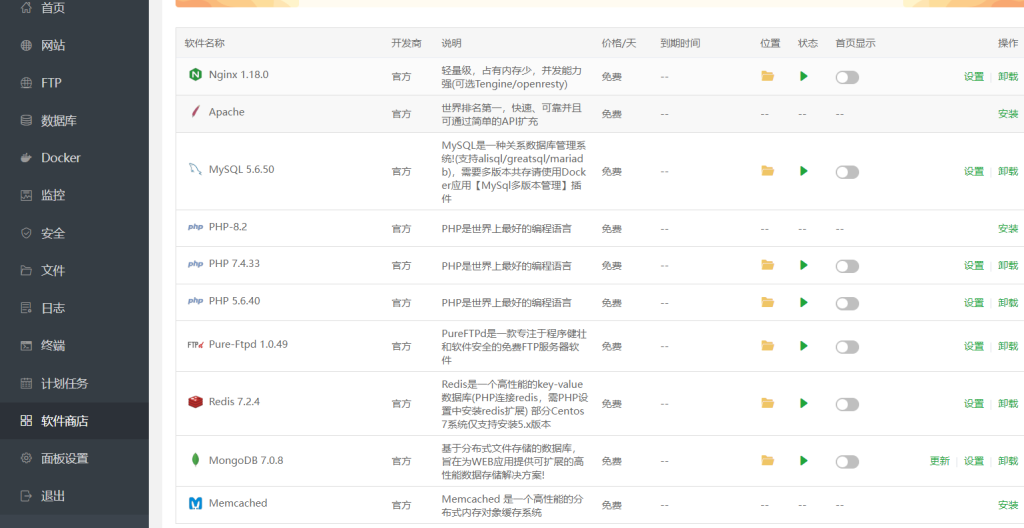Click the Redis status play icon

[x=803, y=403]
